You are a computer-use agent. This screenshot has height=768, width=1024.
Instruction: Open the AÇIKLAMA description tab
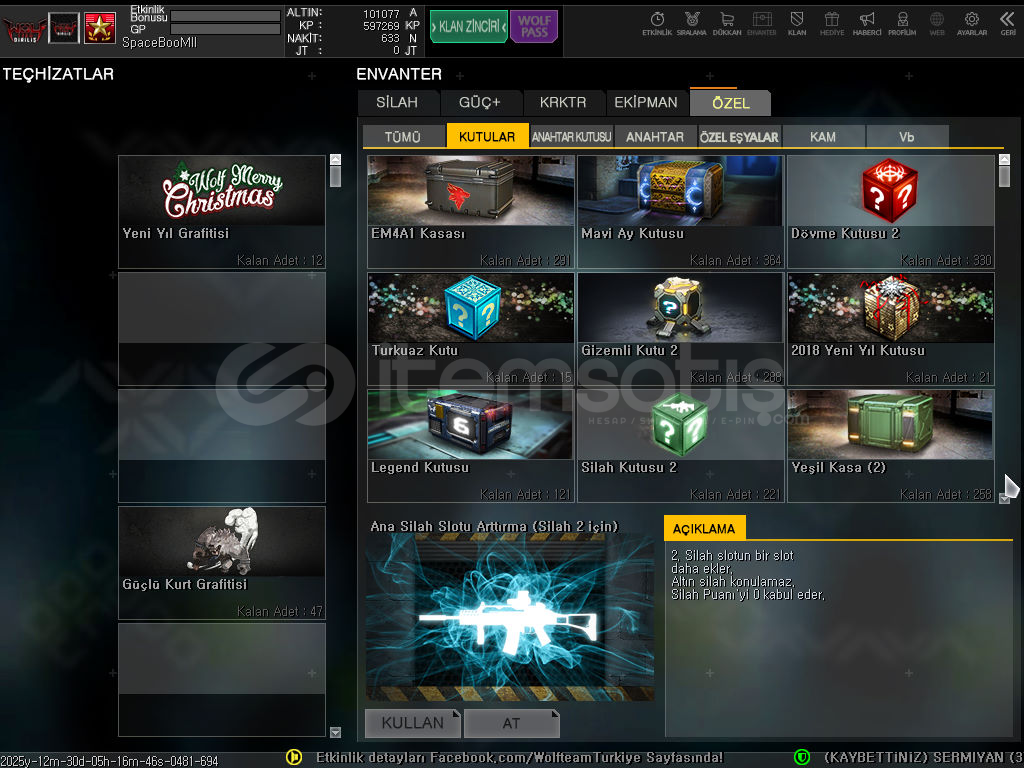[704, 528]
